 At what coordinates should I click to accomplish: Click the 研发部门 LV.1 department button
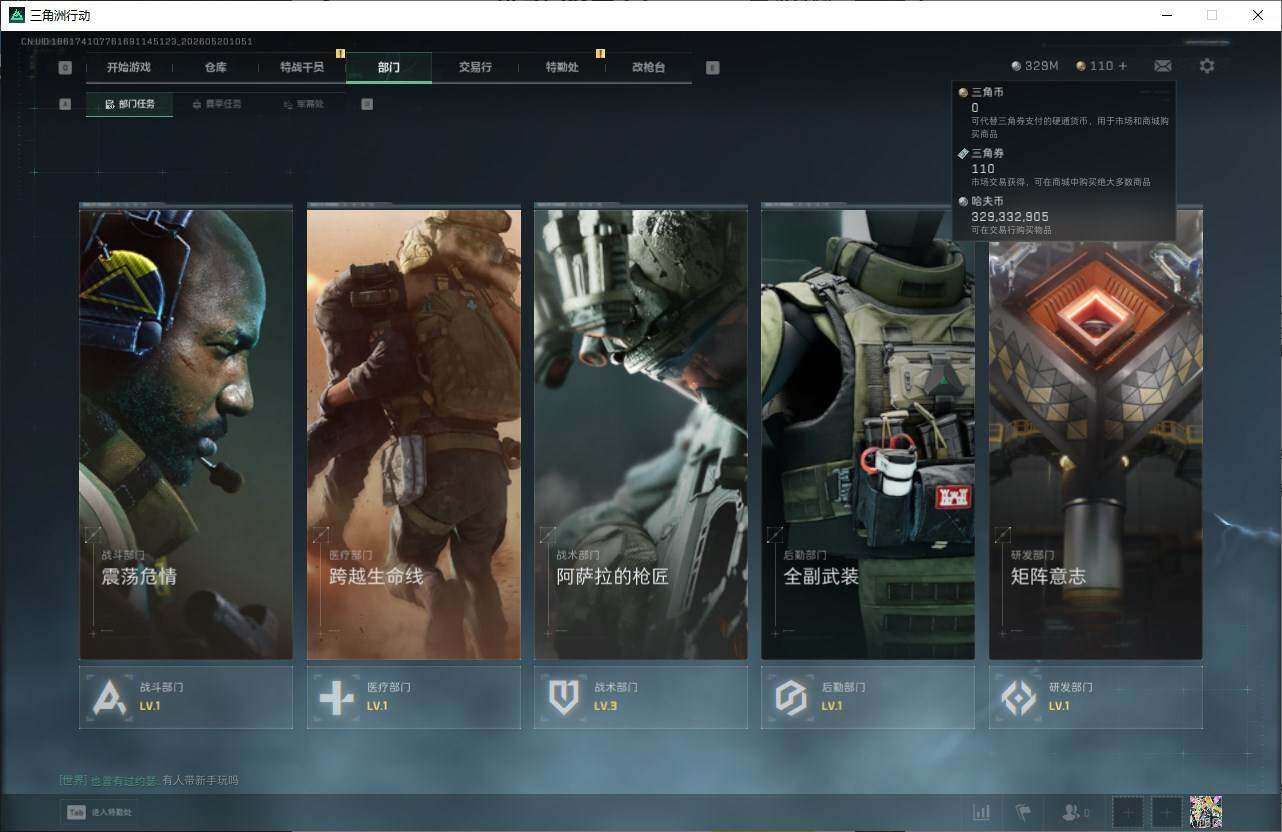(1096, 697)
